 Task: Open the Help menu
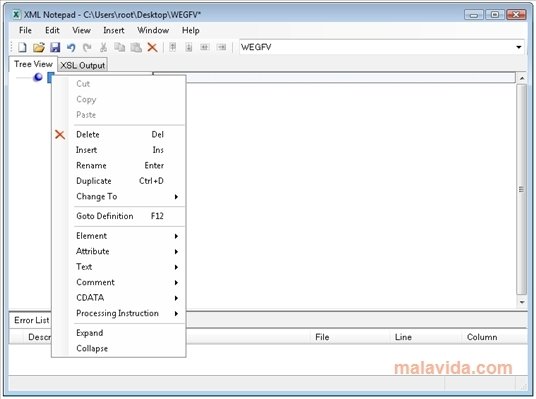pos(190,30)
